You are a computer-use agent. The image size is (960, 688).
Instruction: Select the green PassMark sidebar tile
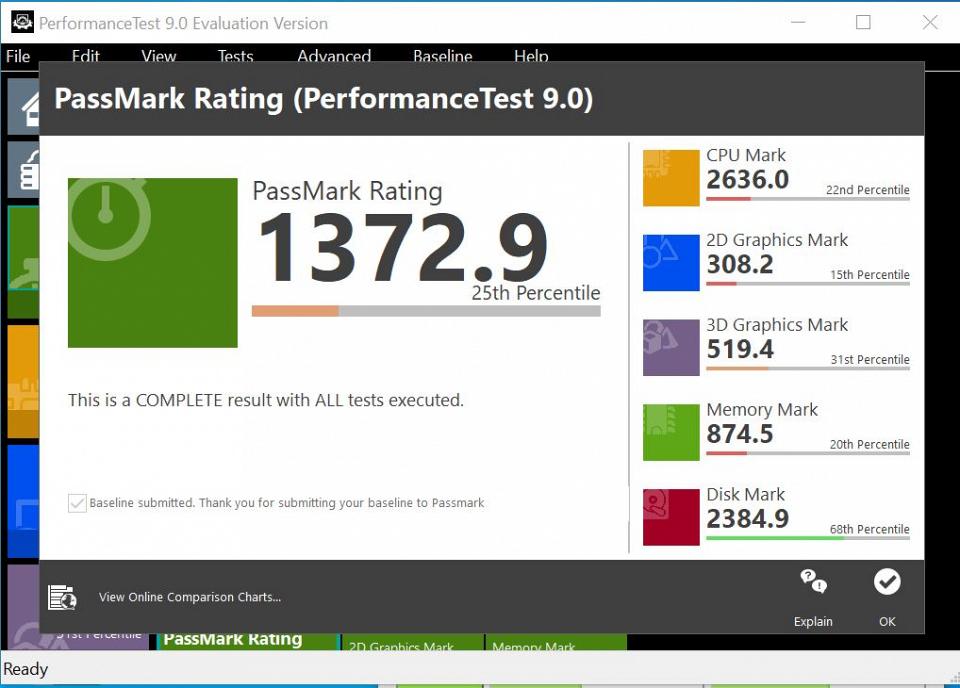[x=24, y=262]
